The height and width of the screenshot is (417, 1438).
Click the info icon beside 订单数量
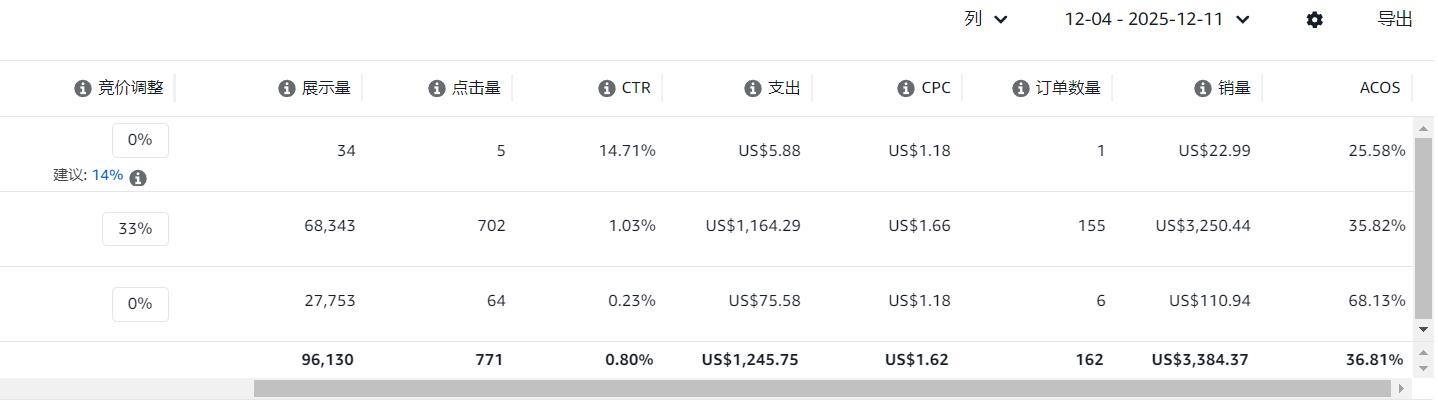click(x=1021, y=88)
